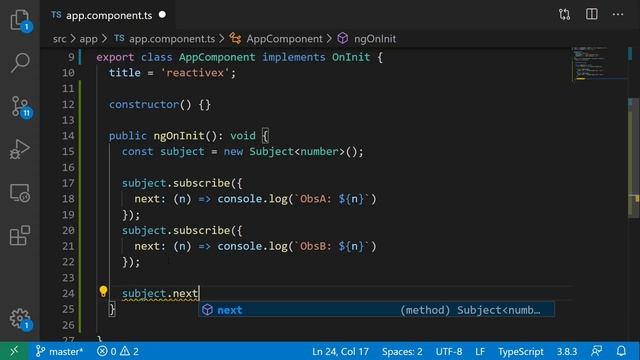Click the src breadcrumb segment
This screenshot has height=360, width=640.
coord(59,39)
